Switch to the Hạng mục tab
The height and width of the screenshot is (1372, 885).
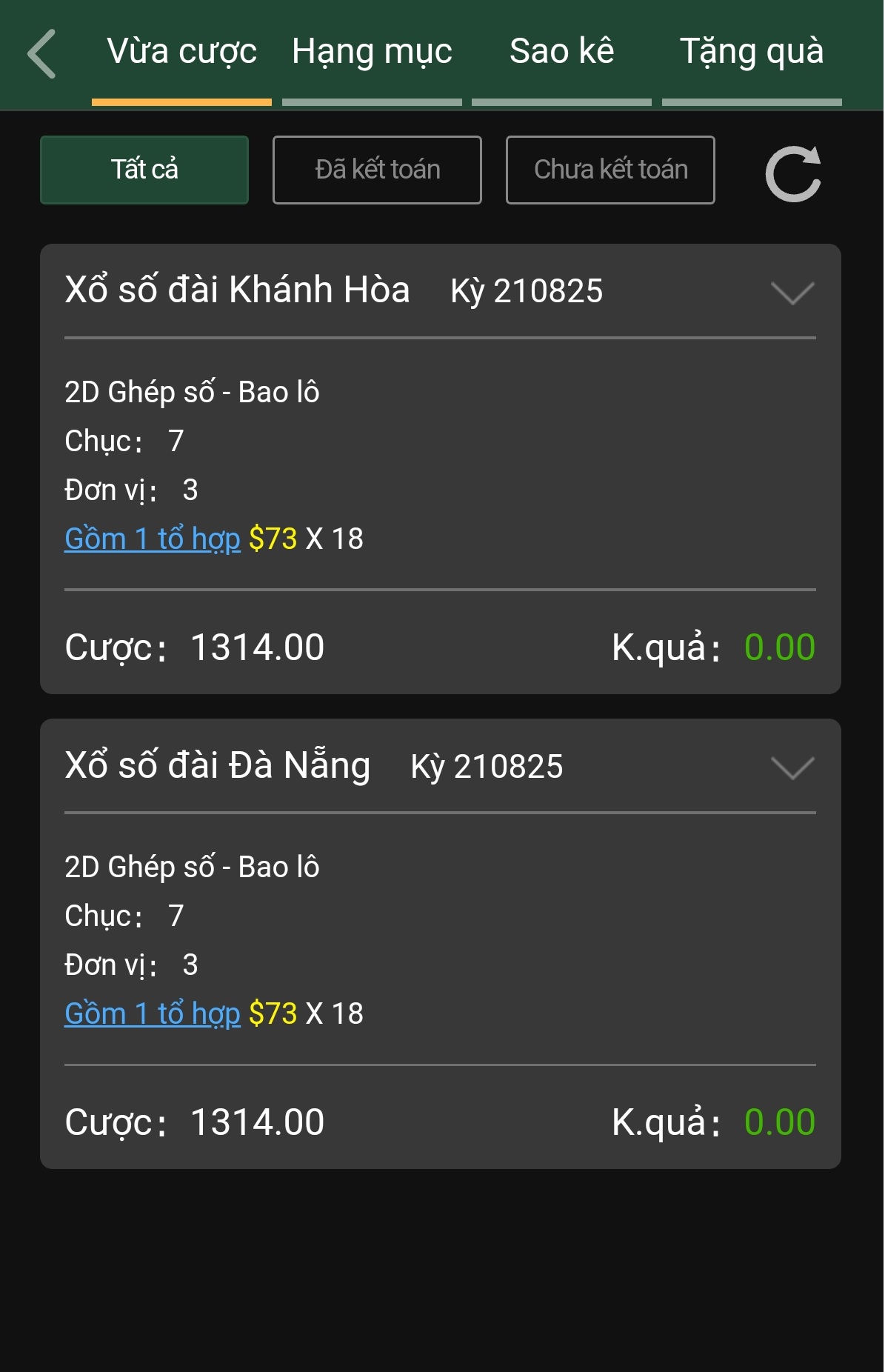(372, 52)
